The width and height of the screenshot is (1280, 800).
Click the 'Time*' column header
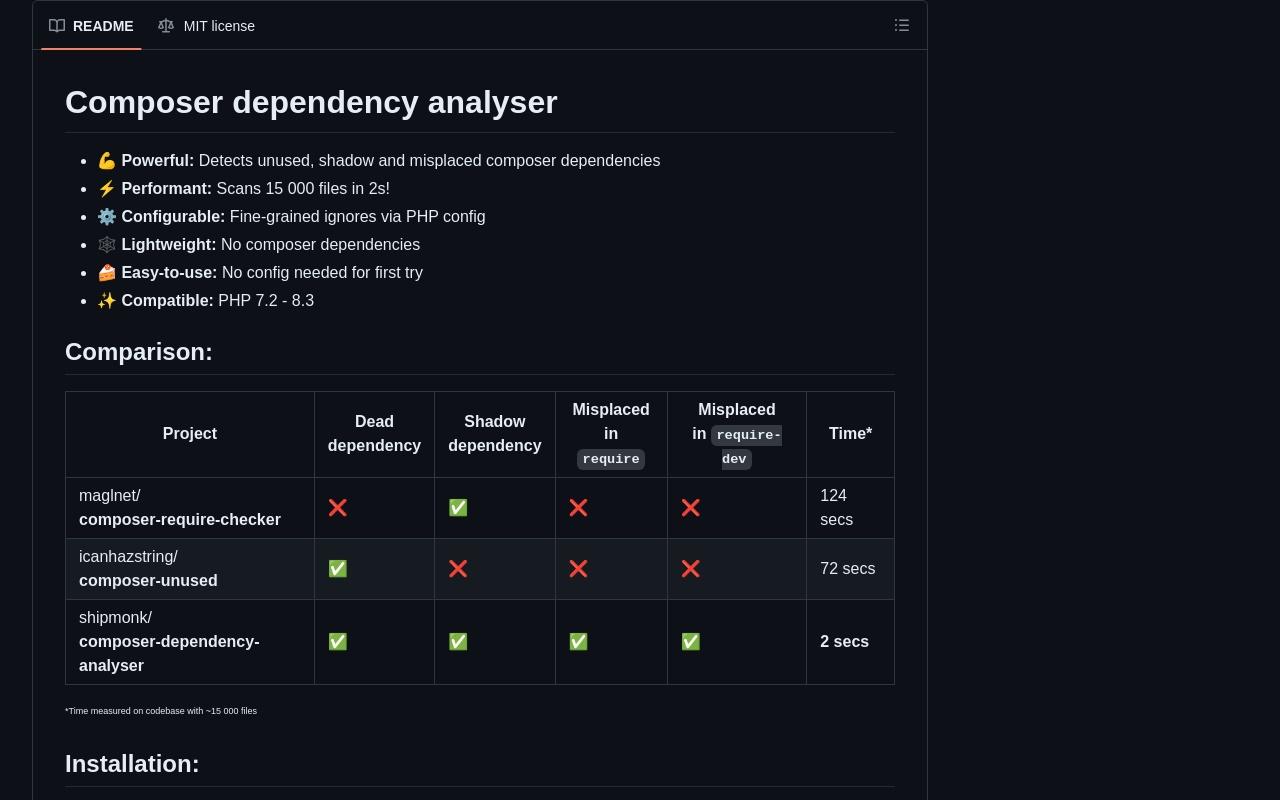tap(850, 434)
